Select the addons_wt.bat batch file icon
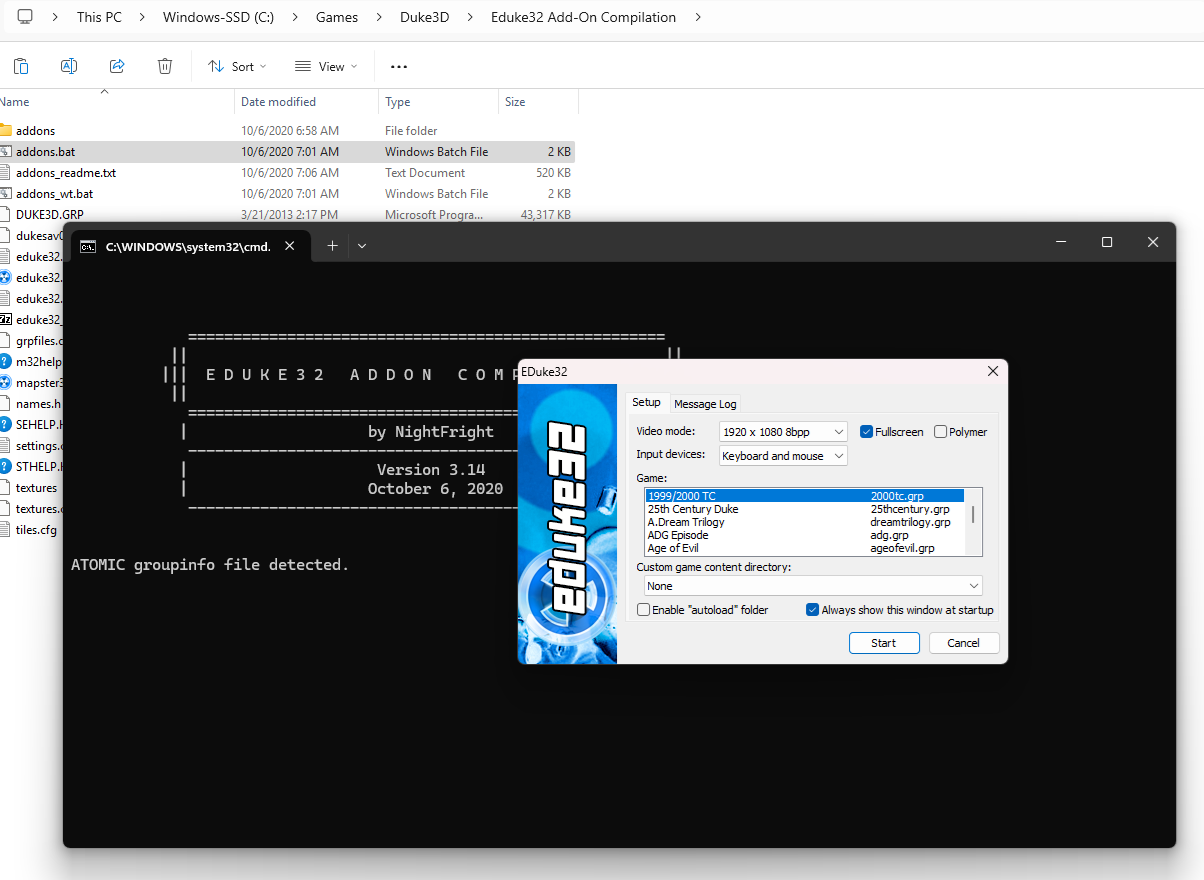Screen dimensions: 1204x880 coord(6,194)
